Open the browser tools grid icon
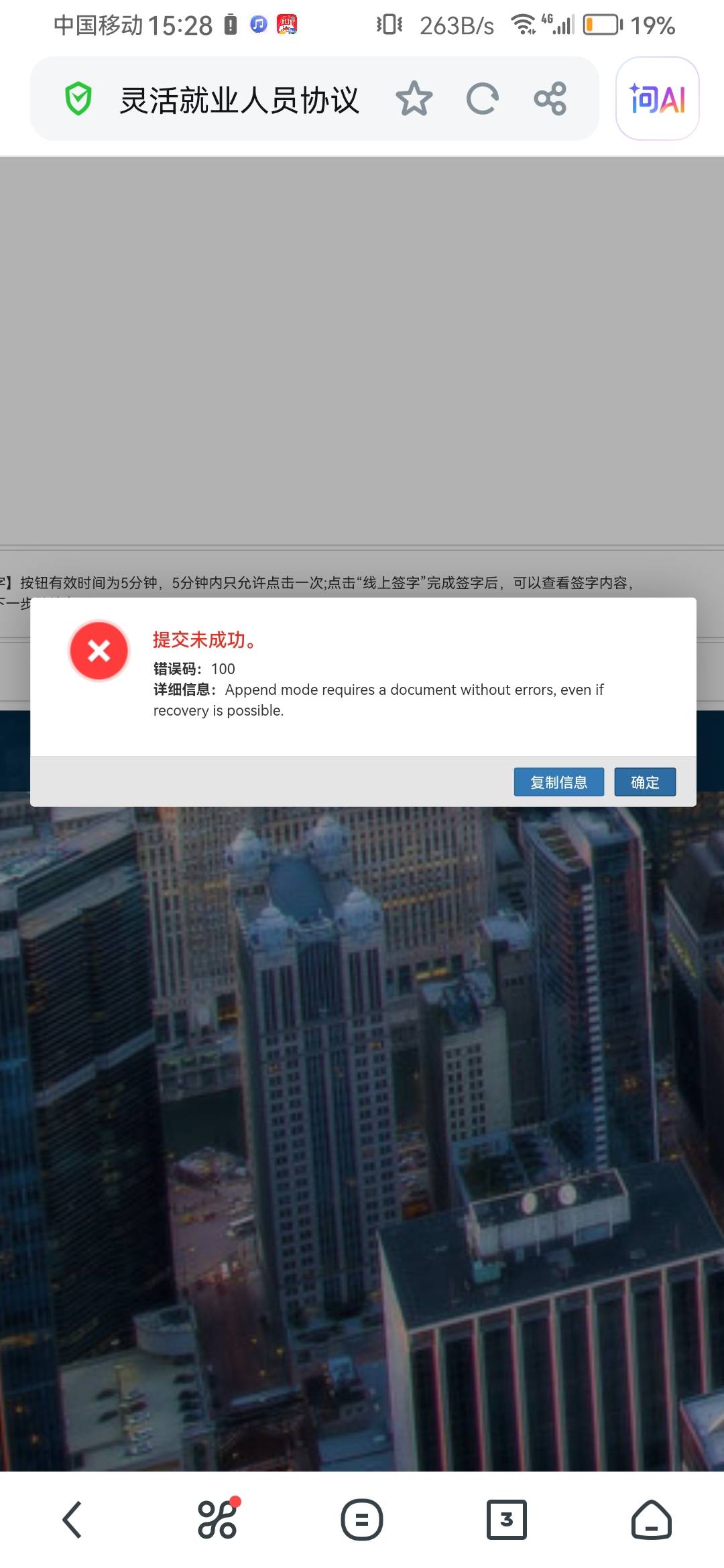Viewport: 724px width, 1568px height. coord(218,1518)
